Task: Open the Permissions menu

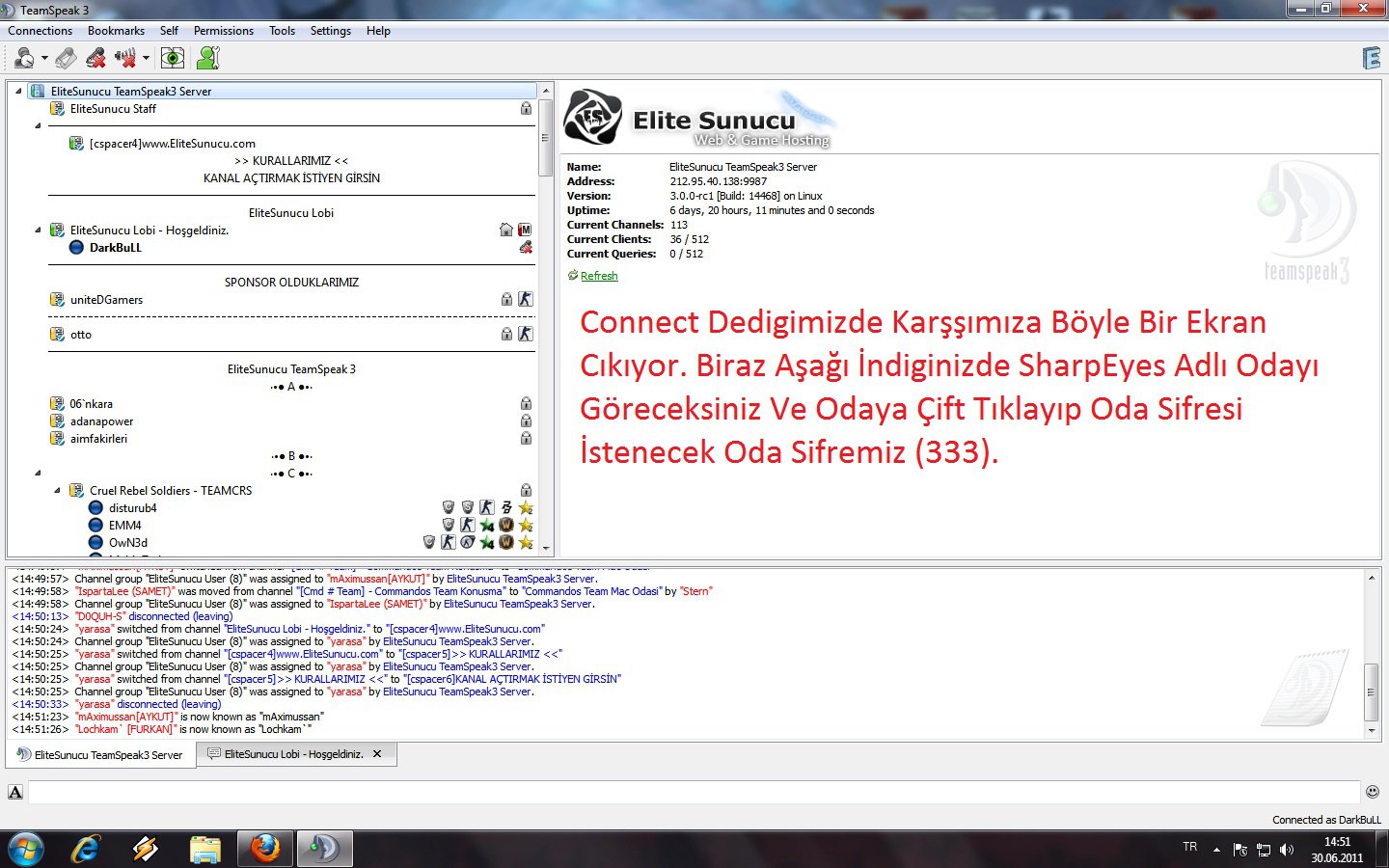Action: pyautogui.click(x=224, y=31)
